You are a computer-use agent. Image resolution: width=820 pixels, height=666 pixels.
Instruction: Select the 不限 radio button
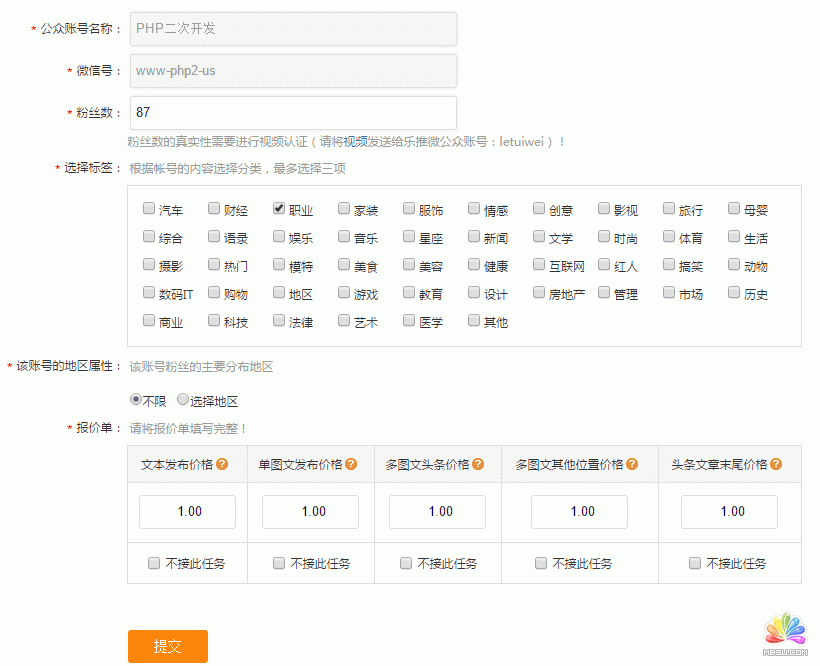click(135, 398)
